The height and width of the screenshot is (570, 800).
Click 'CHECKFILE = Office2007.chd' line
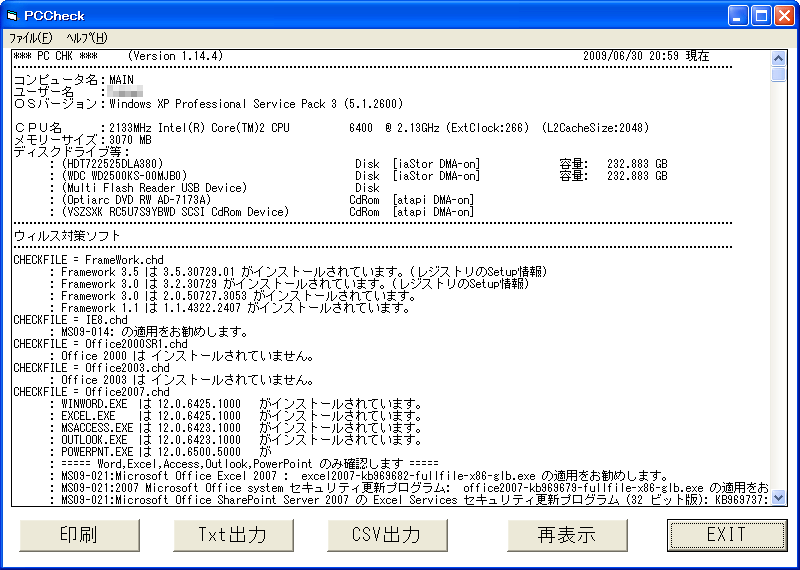pos(92,392)
